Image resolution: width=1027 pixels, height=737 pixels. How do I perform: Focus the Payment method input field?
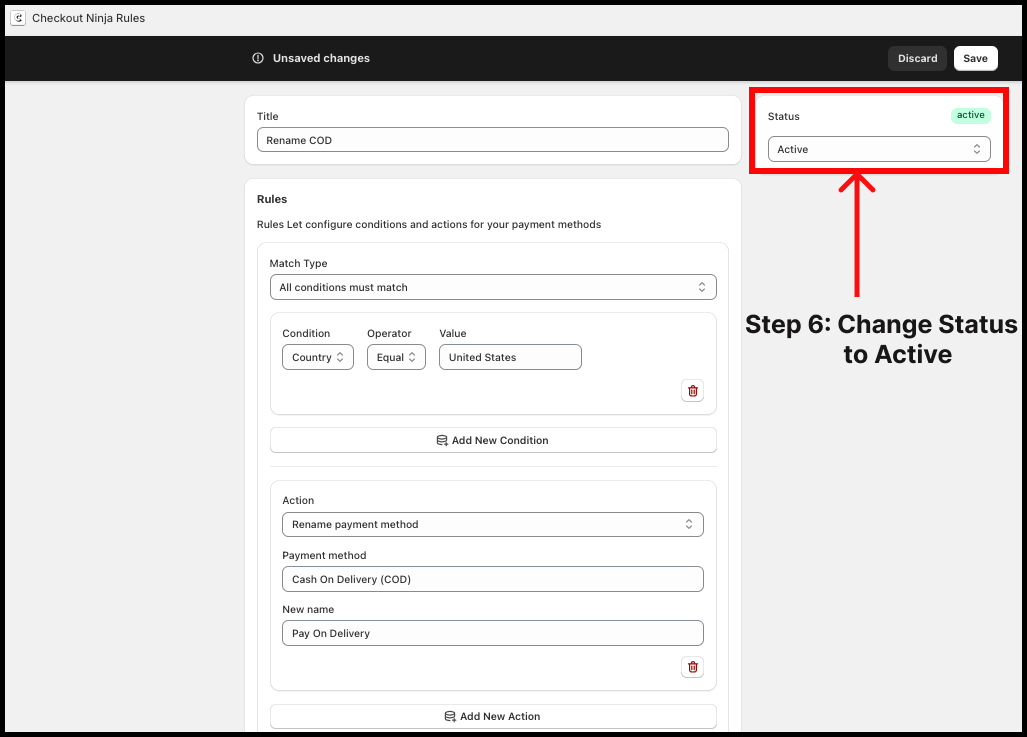[x=492, y=579]
